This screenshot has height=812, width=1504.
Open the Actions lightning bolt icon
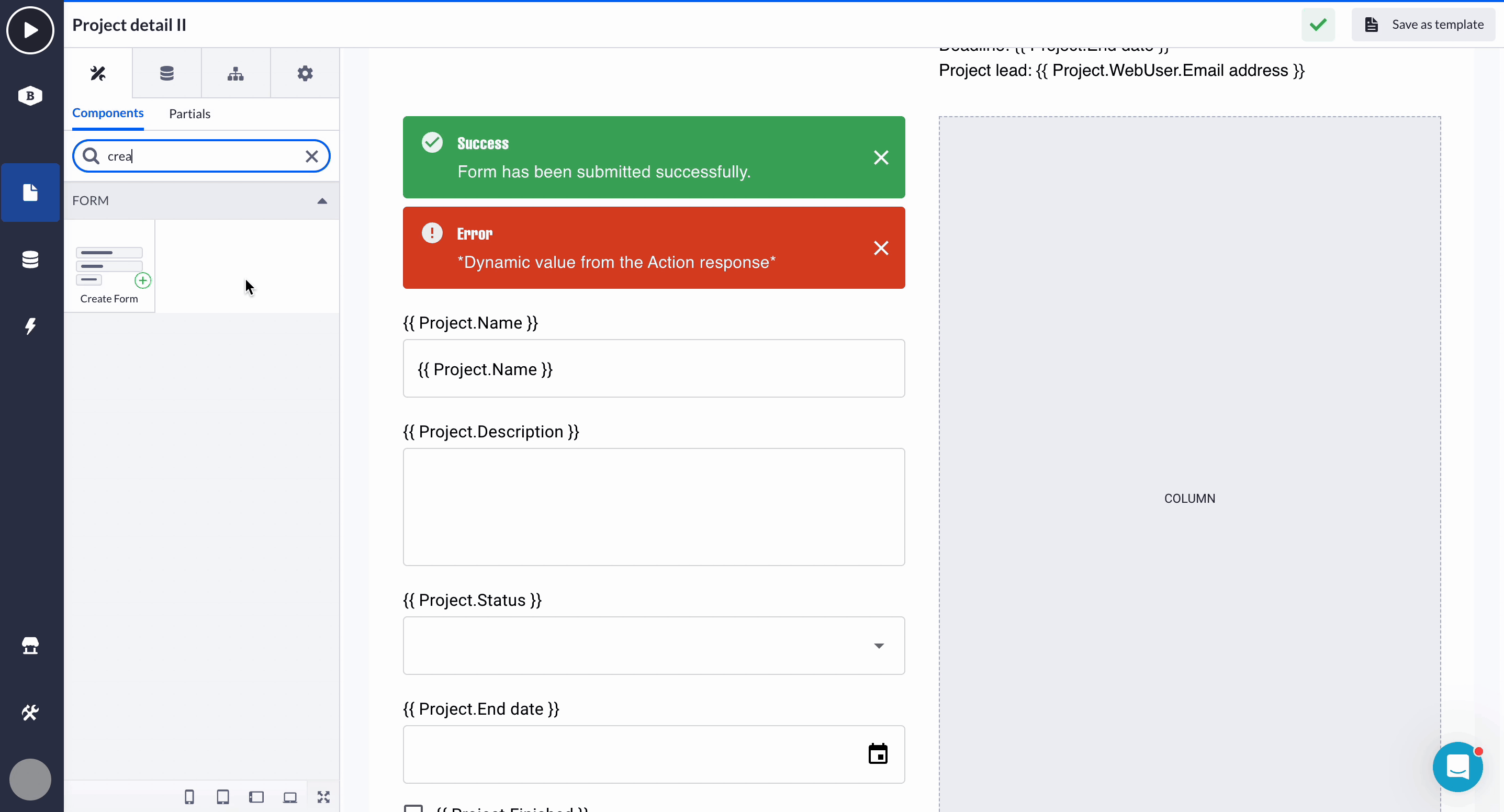(30, 326)
